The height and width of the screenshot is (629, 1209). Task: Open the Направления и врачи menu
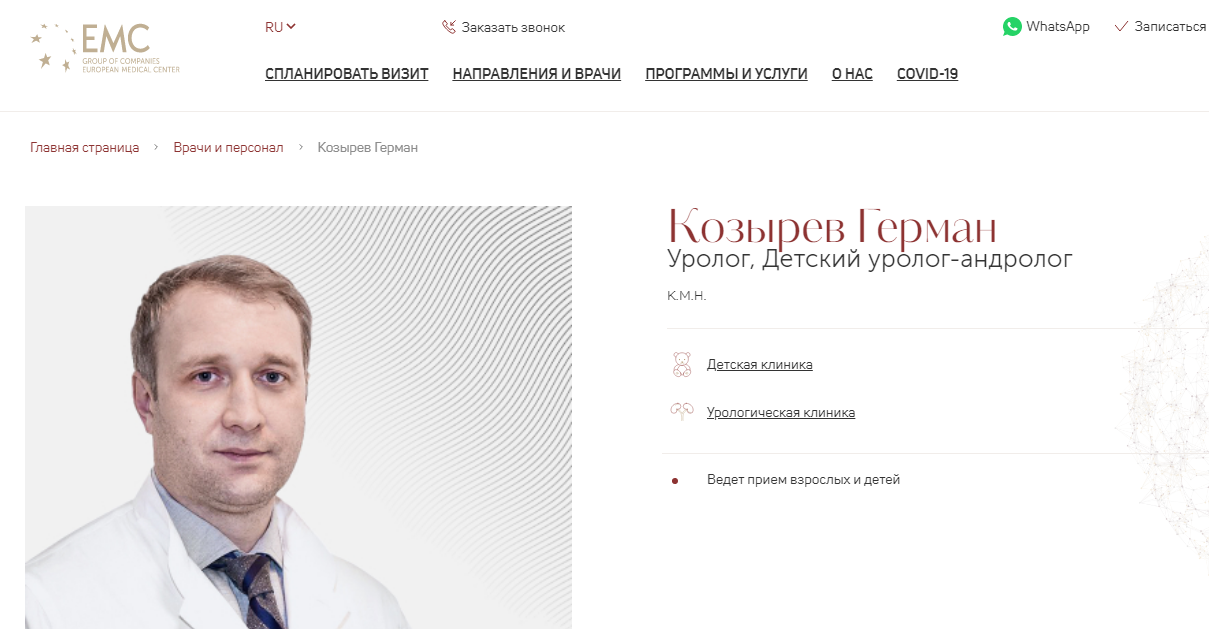(537, 74)
